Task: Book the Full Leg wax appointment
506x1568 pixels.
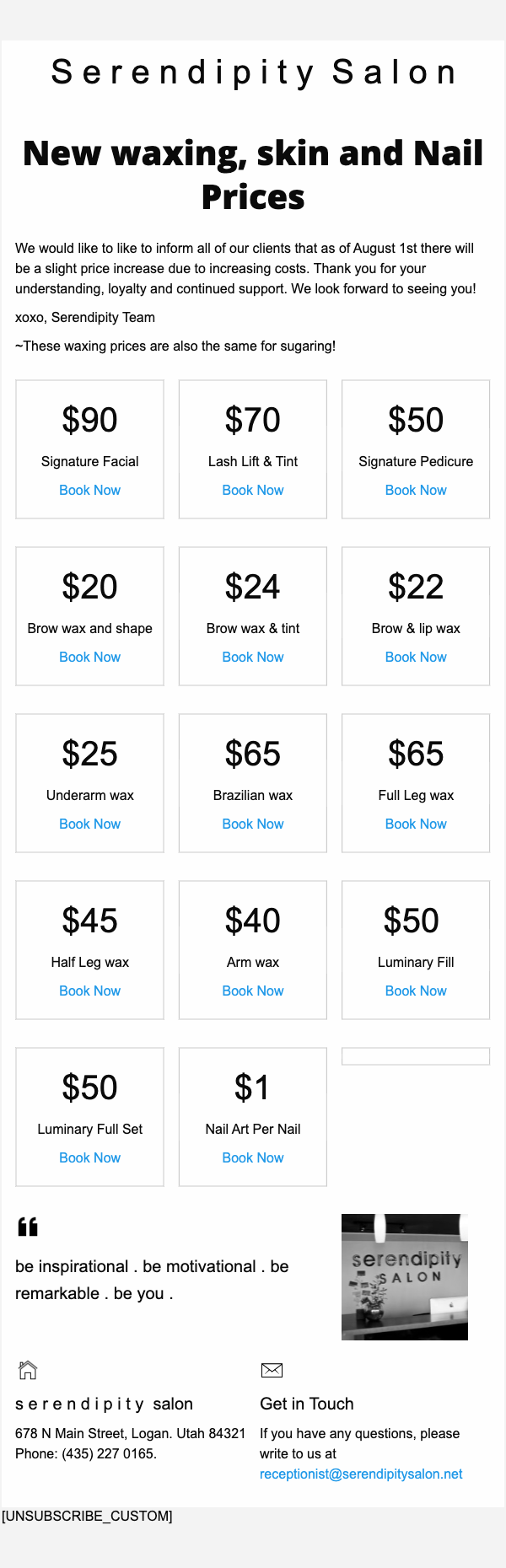Action: 416,824
